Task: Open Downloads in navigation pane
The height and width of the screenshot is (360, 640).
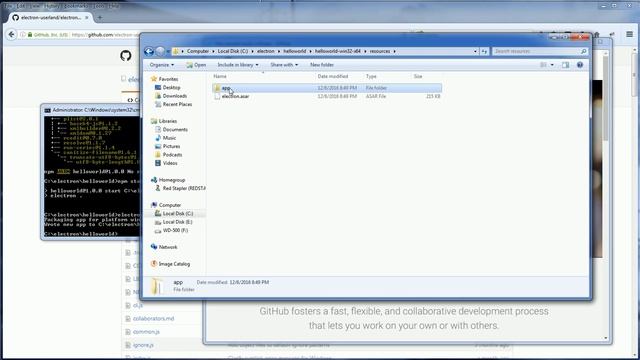Action: coord(174,96)
